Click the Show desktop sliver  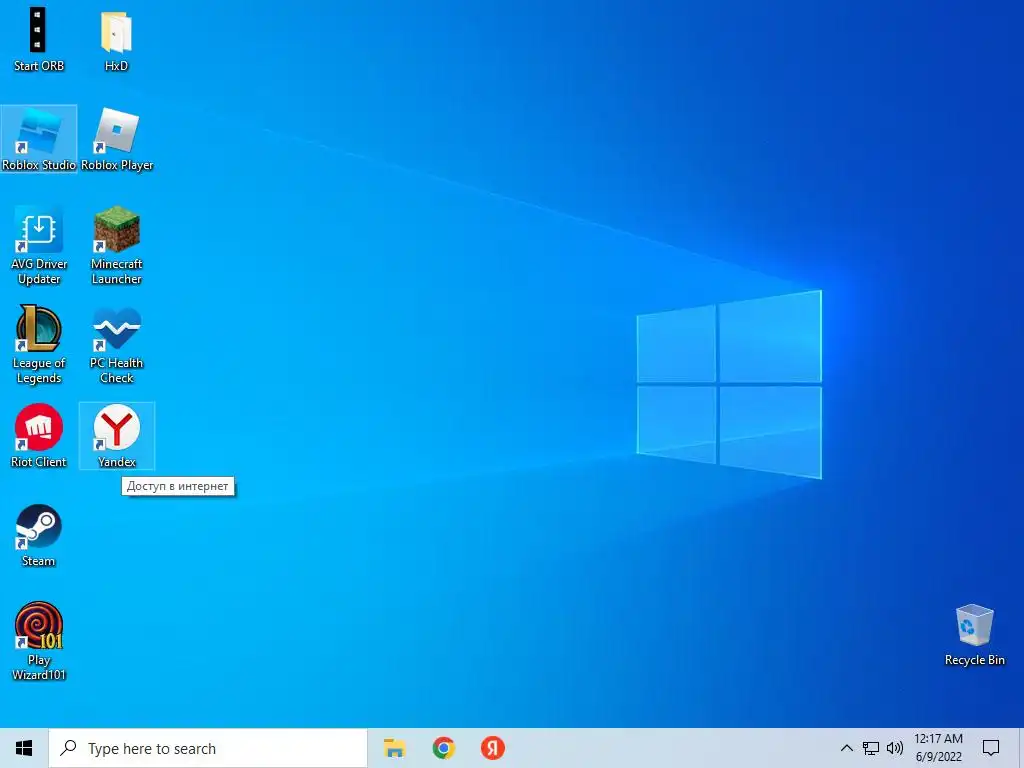point(1021,748)
